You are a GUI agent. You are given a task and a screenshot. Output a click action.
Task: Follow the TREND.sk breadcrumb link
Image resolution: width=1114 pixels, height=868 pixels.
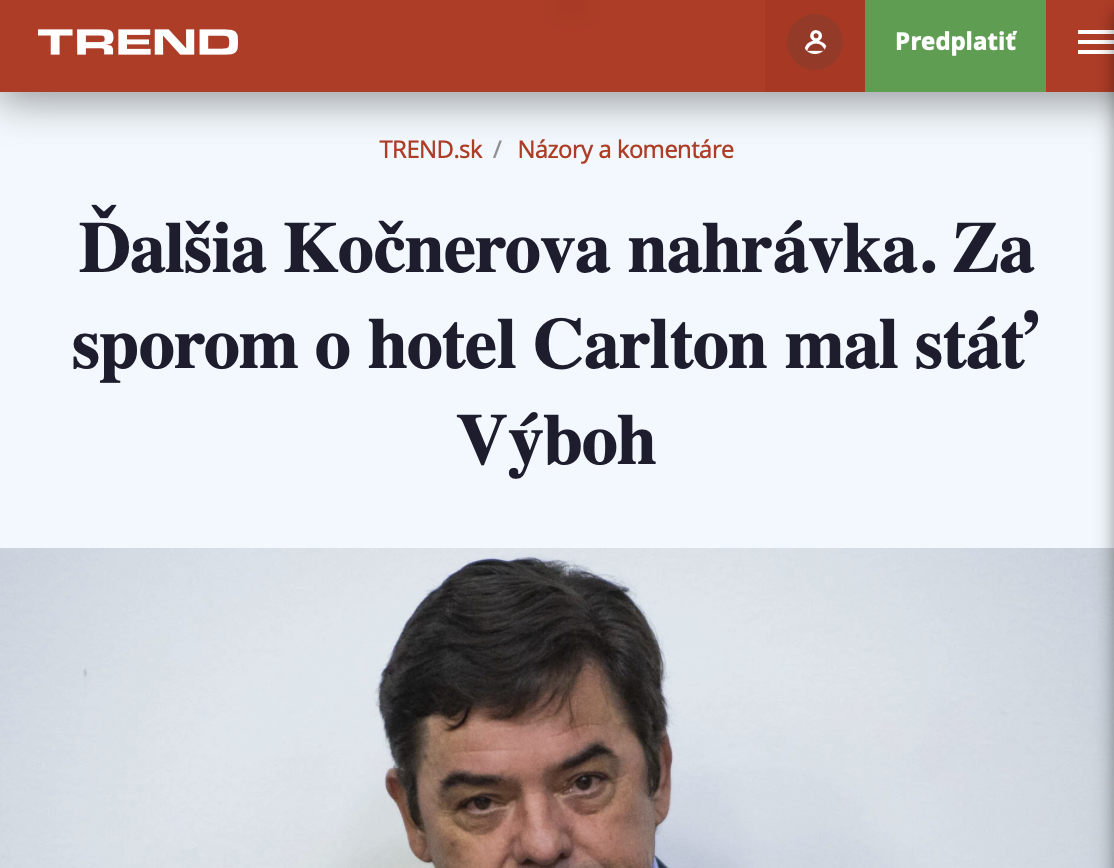[x=431, y=150]
